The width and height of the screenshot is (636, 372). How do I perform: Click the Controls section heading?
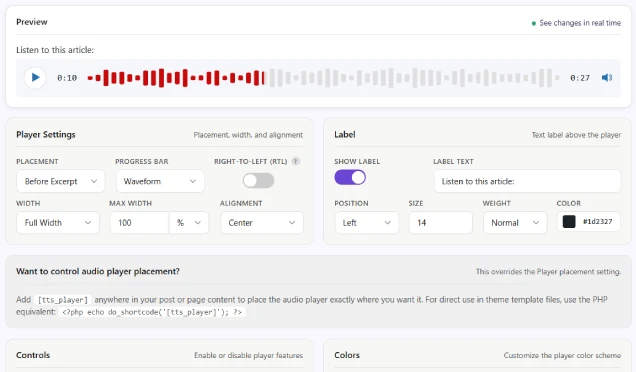(33, 355)
